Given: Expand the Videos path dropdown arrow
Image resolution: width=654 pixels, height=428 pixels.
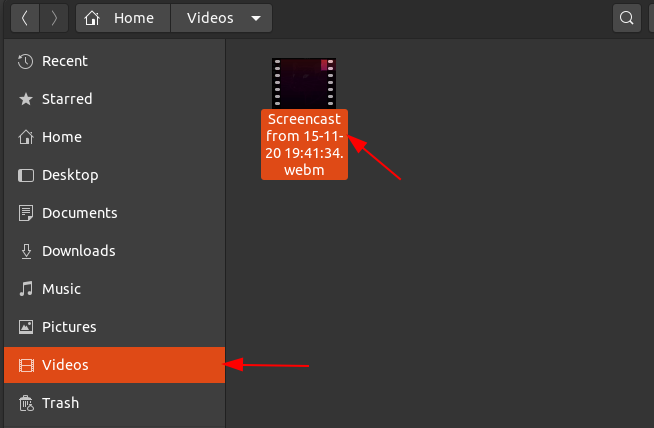Looking at the screenshot, I should click(257, 18).
